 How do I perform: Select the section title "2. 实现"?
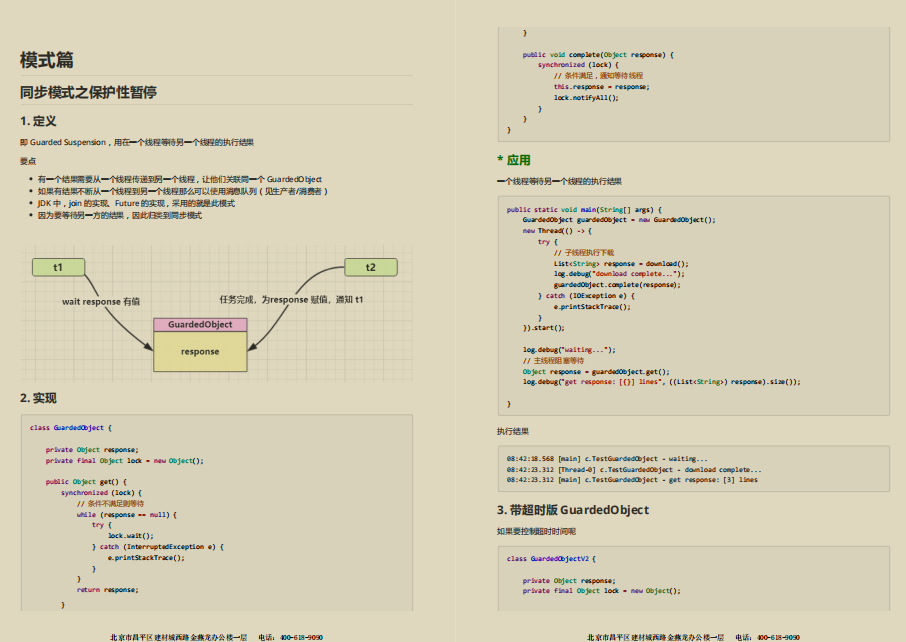click(x=38, y=398)
